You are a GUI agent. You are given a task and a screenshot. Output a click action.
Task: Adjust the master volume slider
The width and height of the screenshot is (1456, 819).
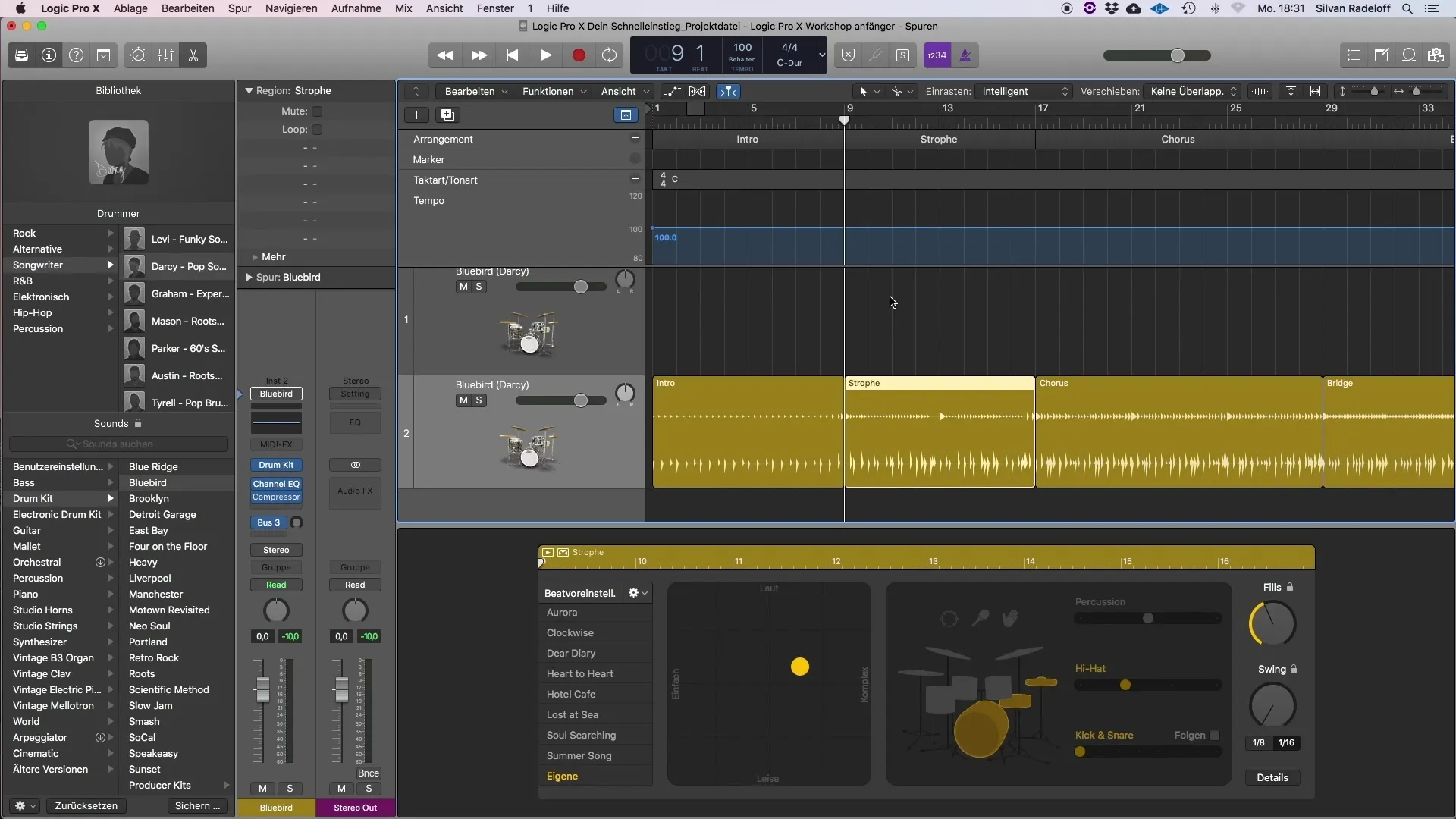pyautogui.click(x=1177, y=55)
